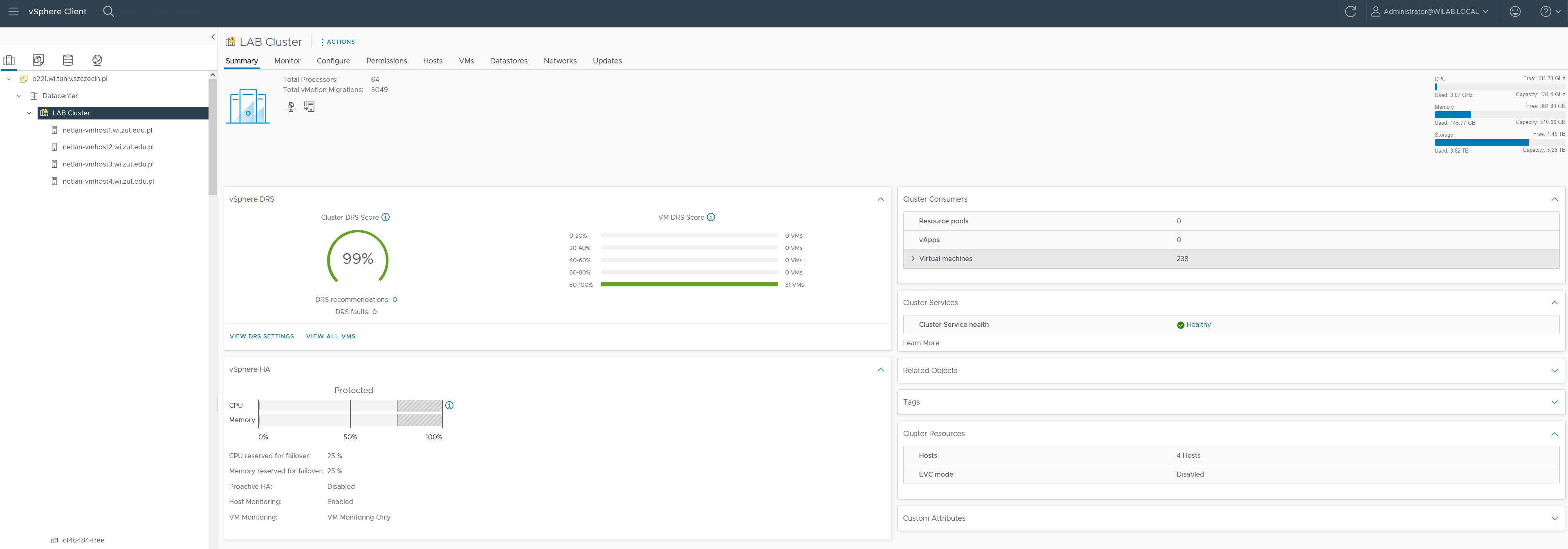Click the large cluster illustration icon

click(x=248, y=106)
